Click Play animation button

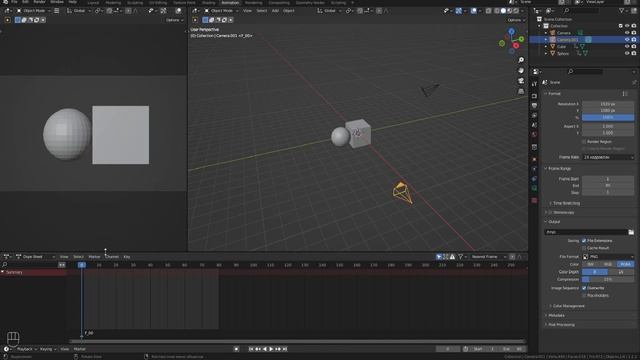271,349
